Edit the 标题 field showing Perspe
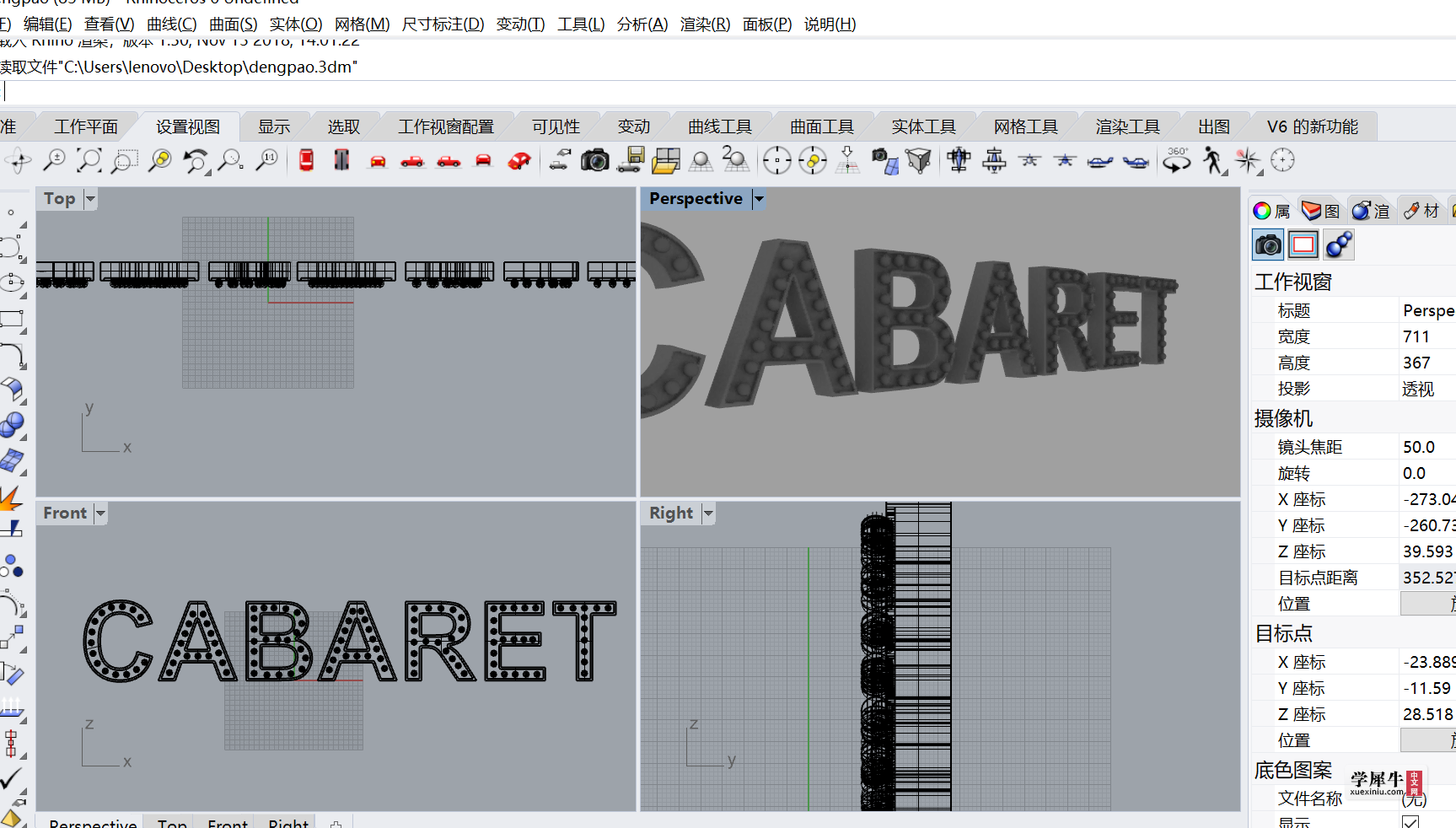This screenshot has width=1456, height=828. (x=1426, y=310)
